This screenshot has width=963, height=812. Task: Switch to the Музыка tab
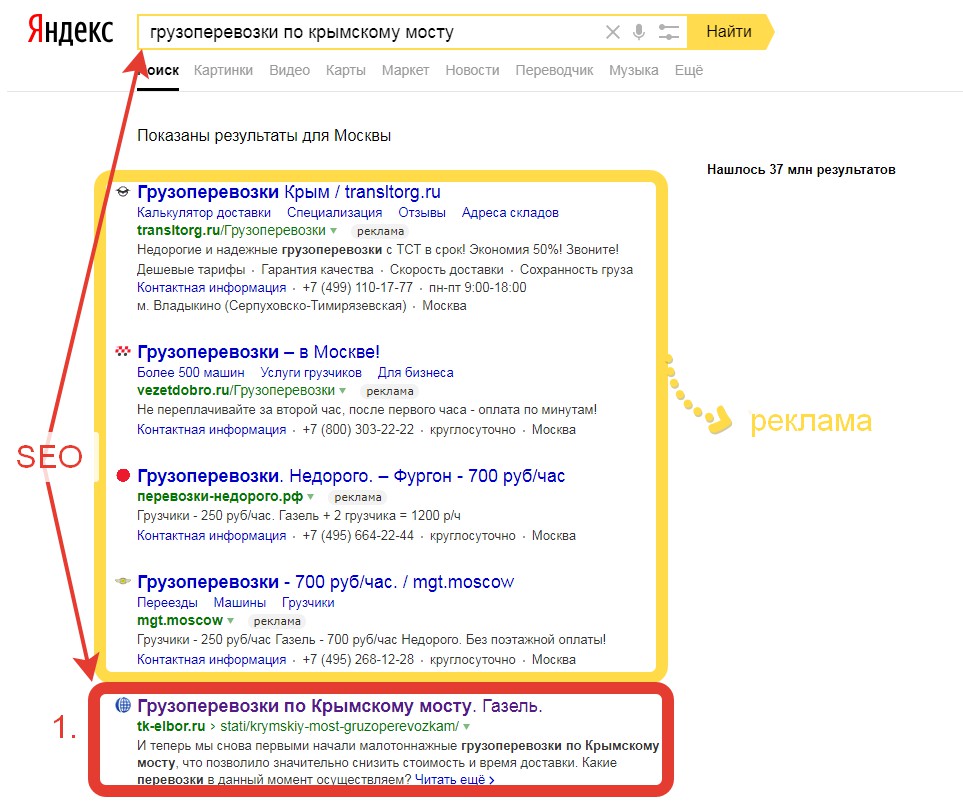(x=634, y=71)
